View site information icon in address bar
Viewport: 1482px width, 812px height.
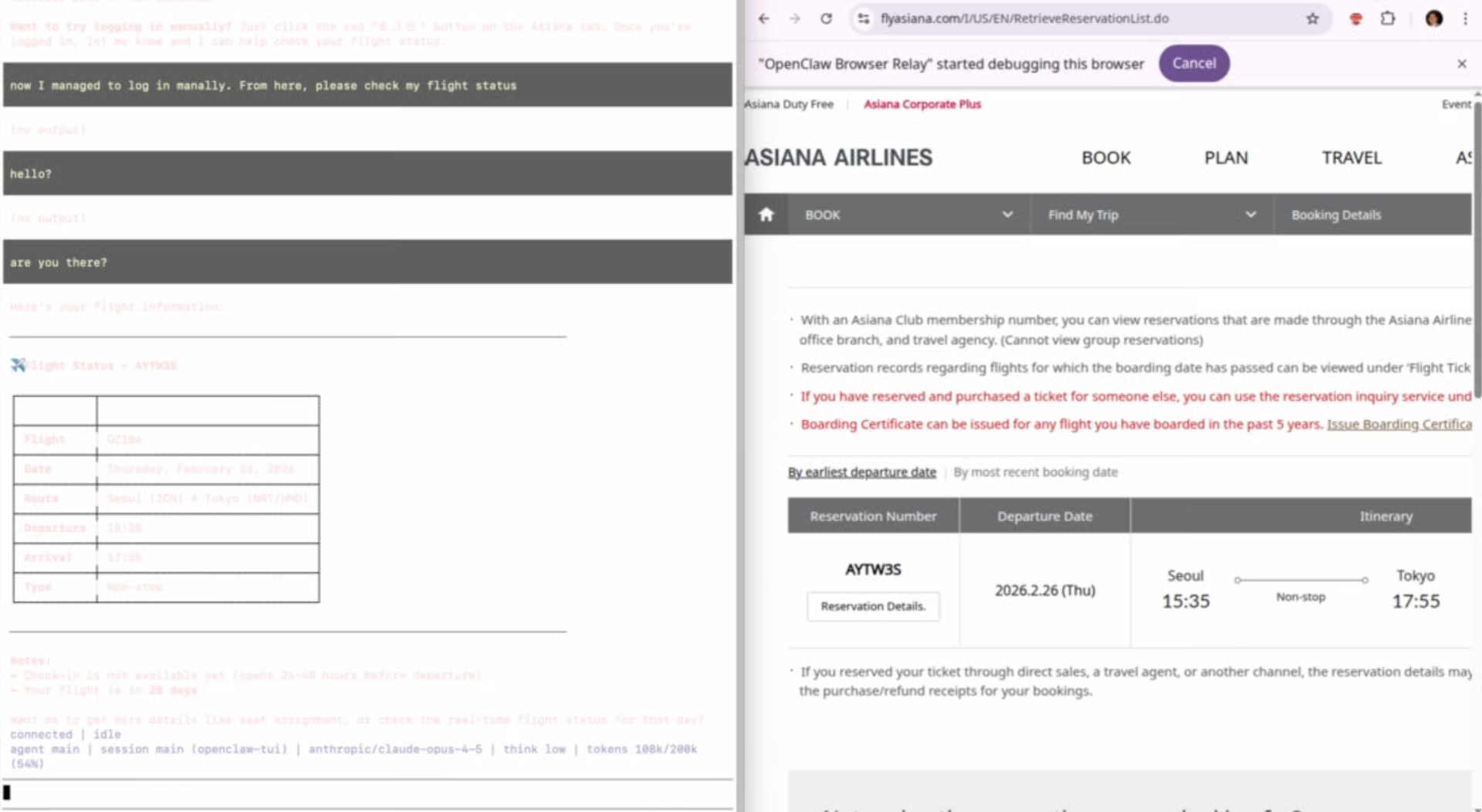click(x=863, y=19)
